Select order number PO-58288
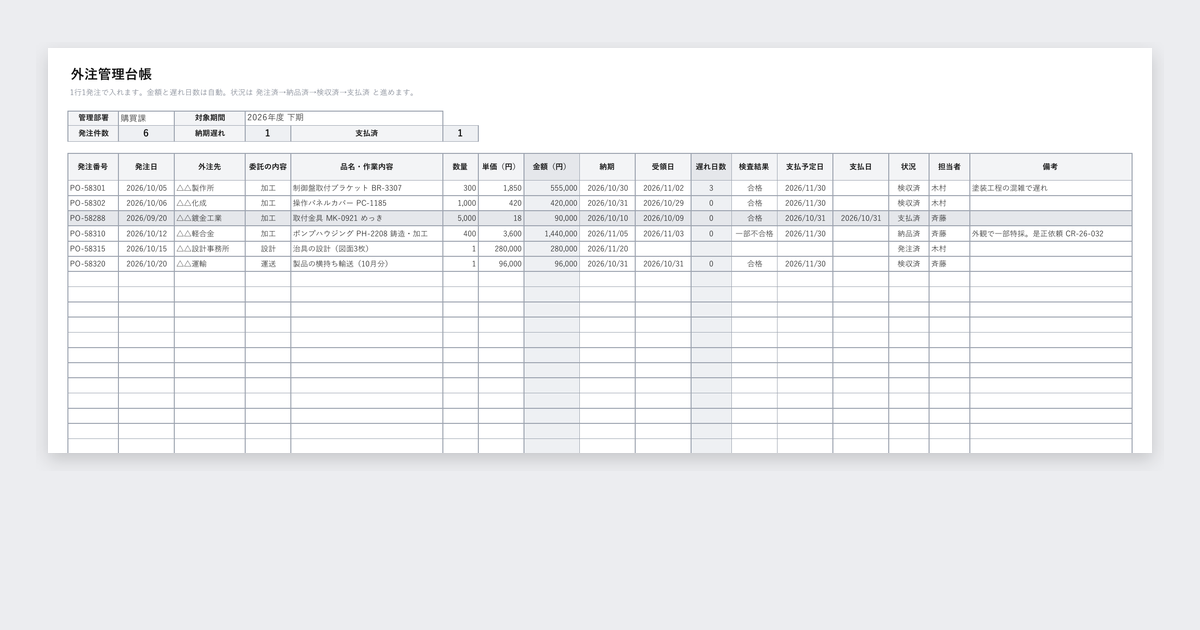This screenshot has width=1200, height=630. click(x=93, y=218)
